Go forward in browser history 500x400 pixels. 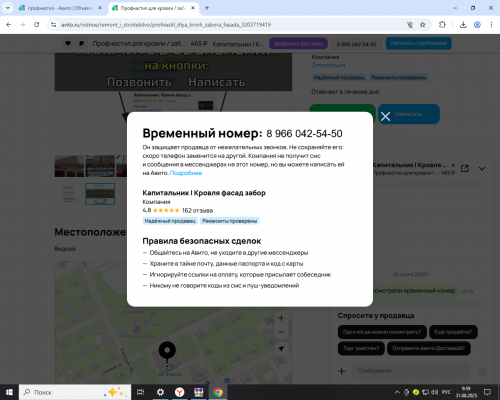pos(22,25)
